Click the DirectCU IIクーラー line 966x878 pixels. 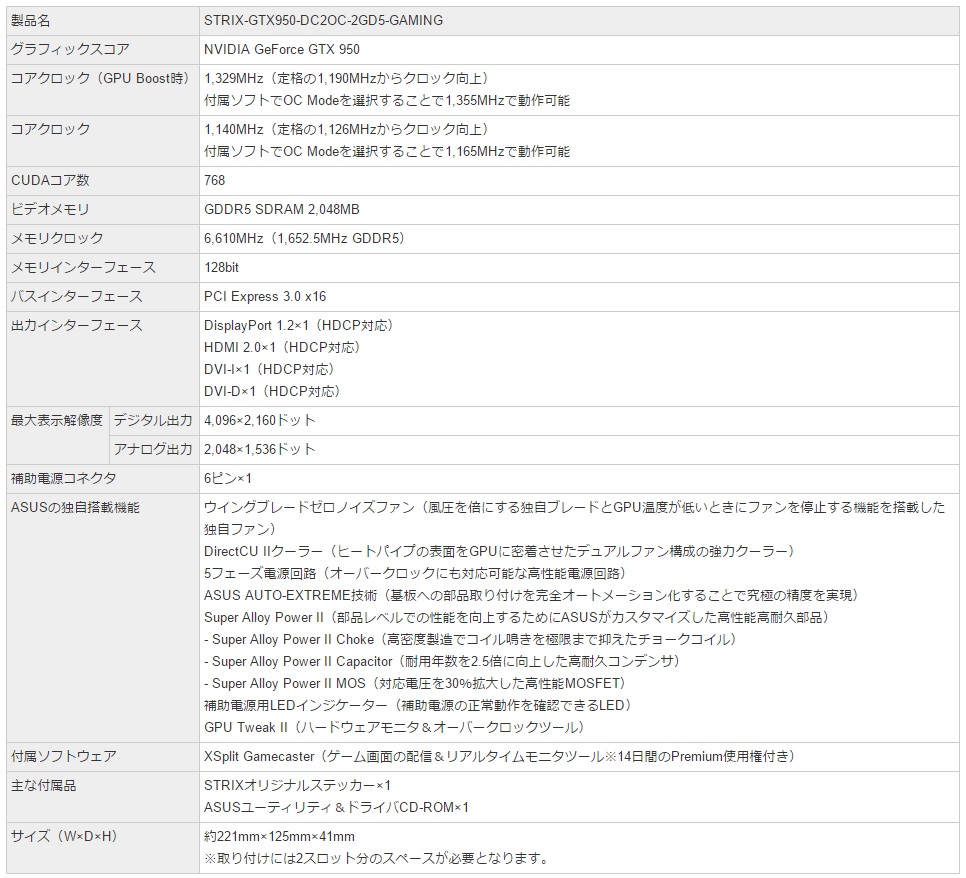click(x=500, y=551)
